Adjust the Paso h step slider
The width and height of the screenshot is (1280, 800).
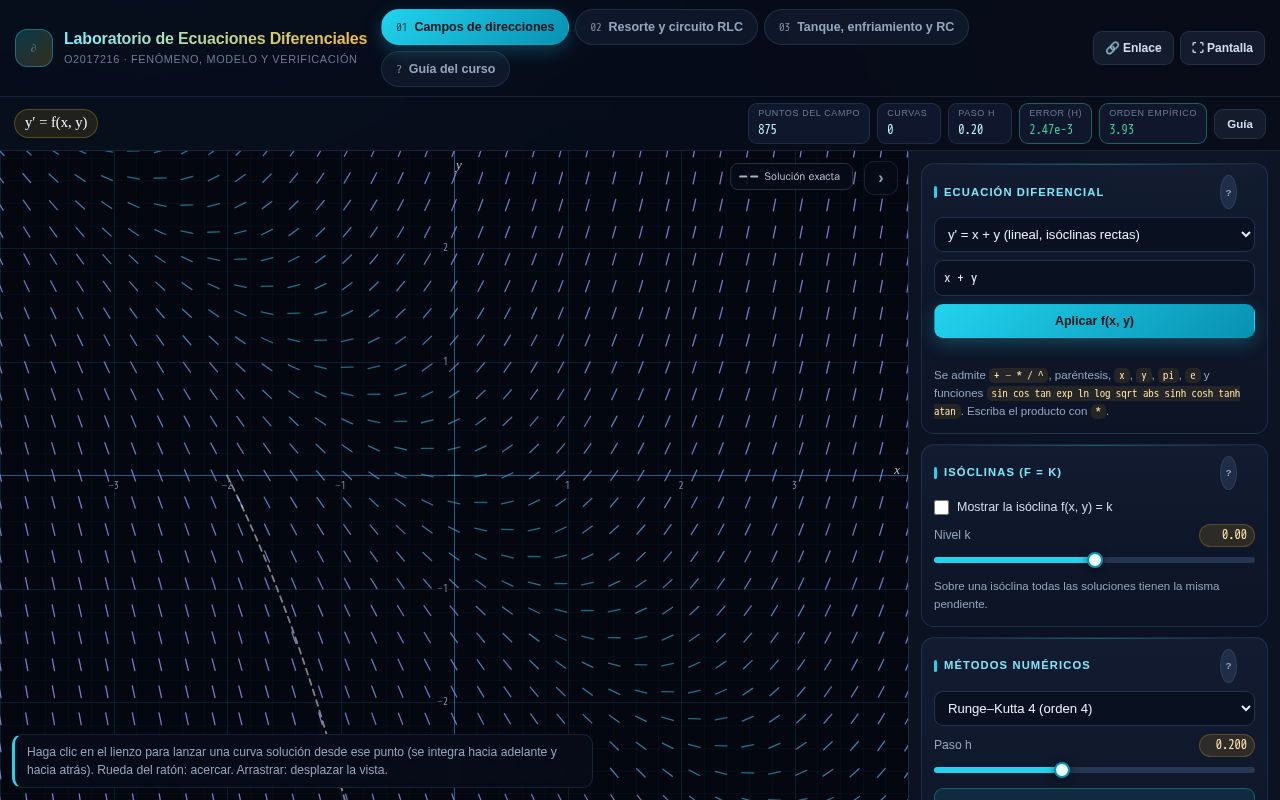1094,770
